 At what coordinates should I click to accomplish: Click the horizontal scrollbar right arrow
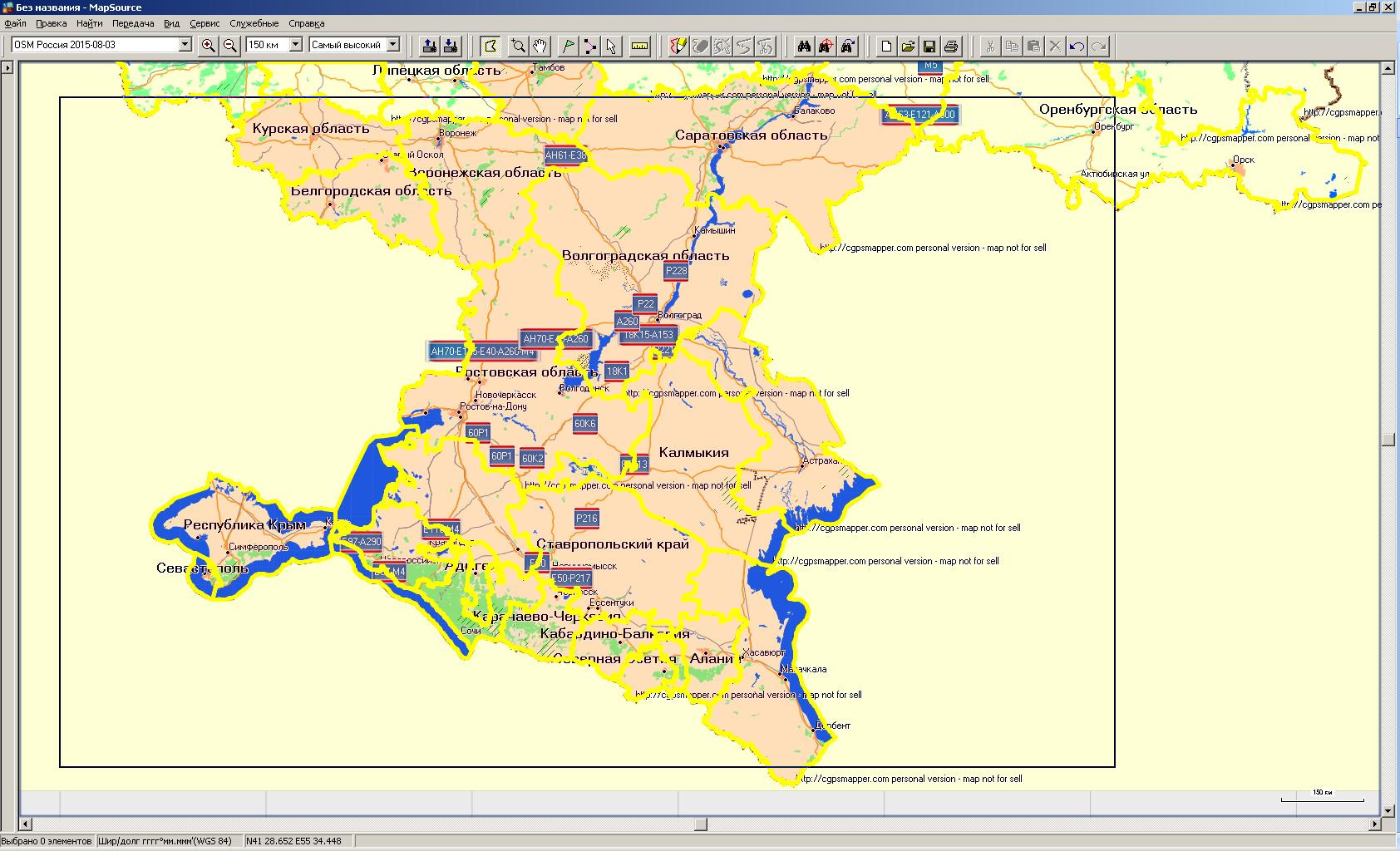pos(1373,824)
